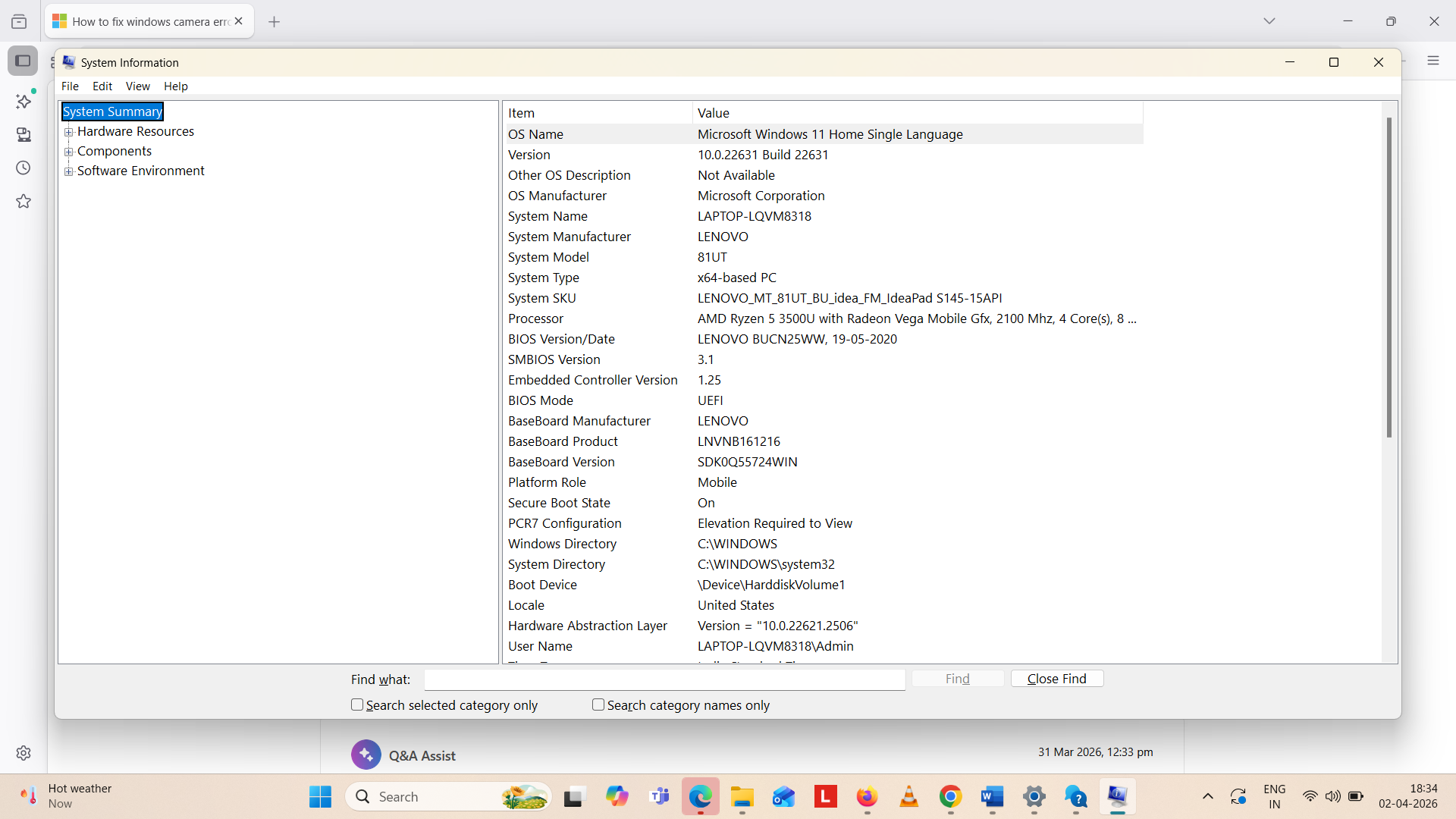The width and height of the screenshot is (1456, 819).
Task: Click the System SKU value text
Action: tap(850, 298)
